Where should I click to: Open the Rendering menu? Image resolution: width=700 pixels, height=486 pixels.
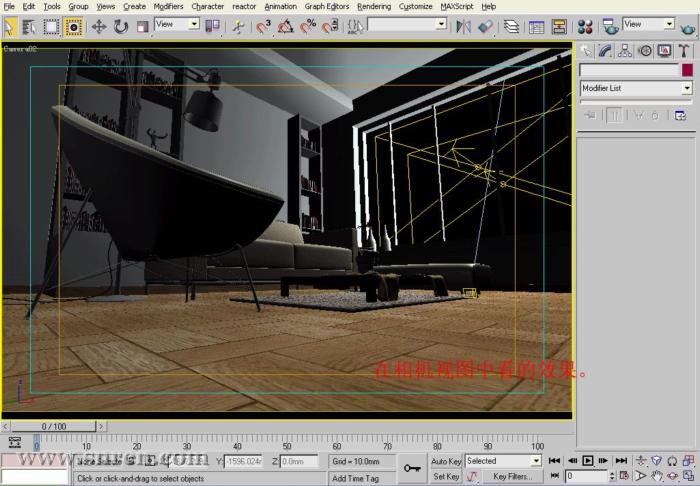[374, 6]
